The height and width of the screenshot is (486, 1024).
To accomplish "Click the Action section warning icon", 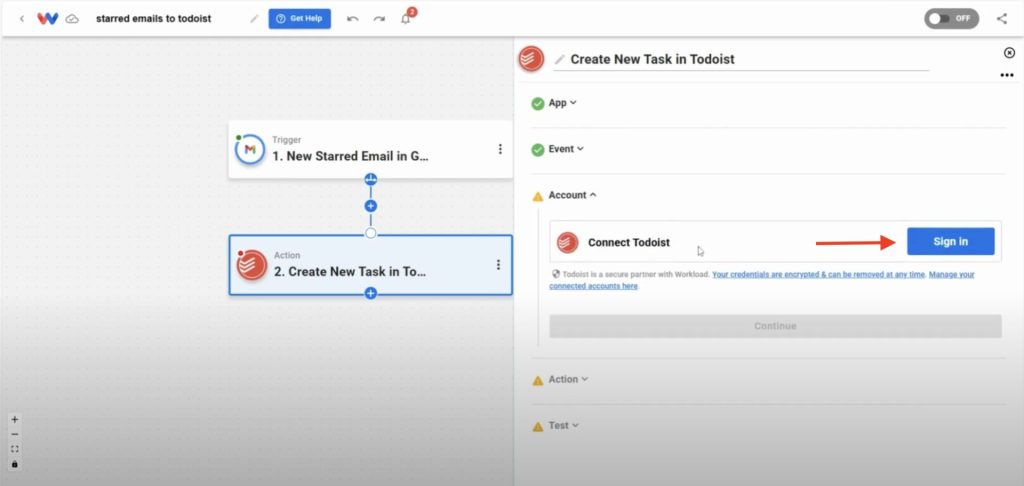I will [x=537, y=380].
